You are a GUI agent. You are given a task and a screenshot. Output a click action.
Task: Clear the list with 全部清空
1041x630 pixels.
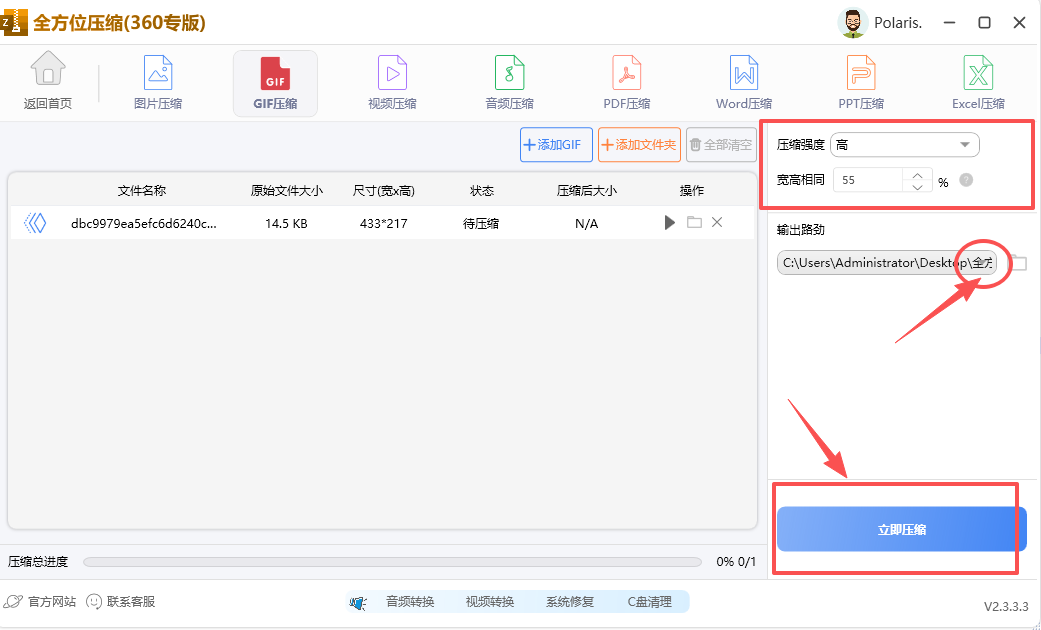click(721, 144)
